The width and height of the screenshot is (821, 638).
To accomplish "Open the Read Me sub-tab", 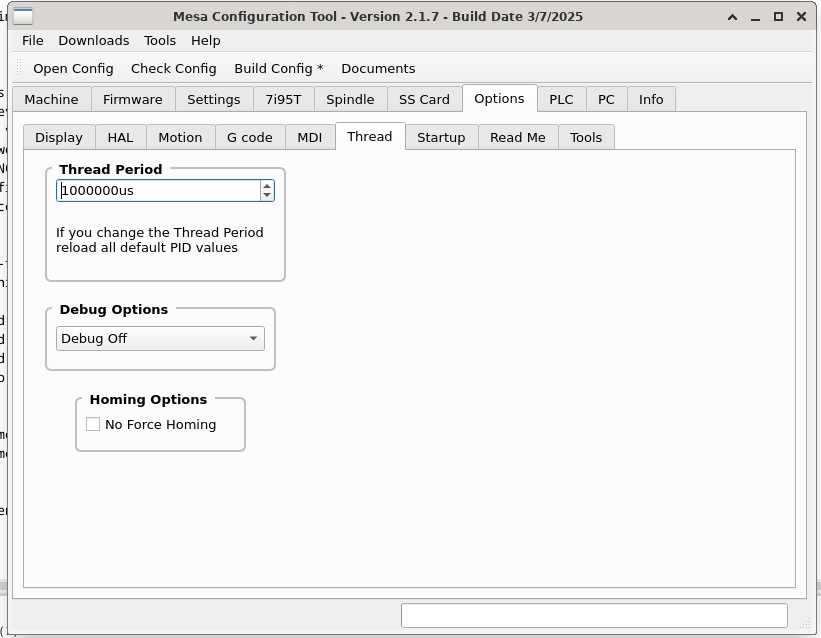I will pos(517,137).
